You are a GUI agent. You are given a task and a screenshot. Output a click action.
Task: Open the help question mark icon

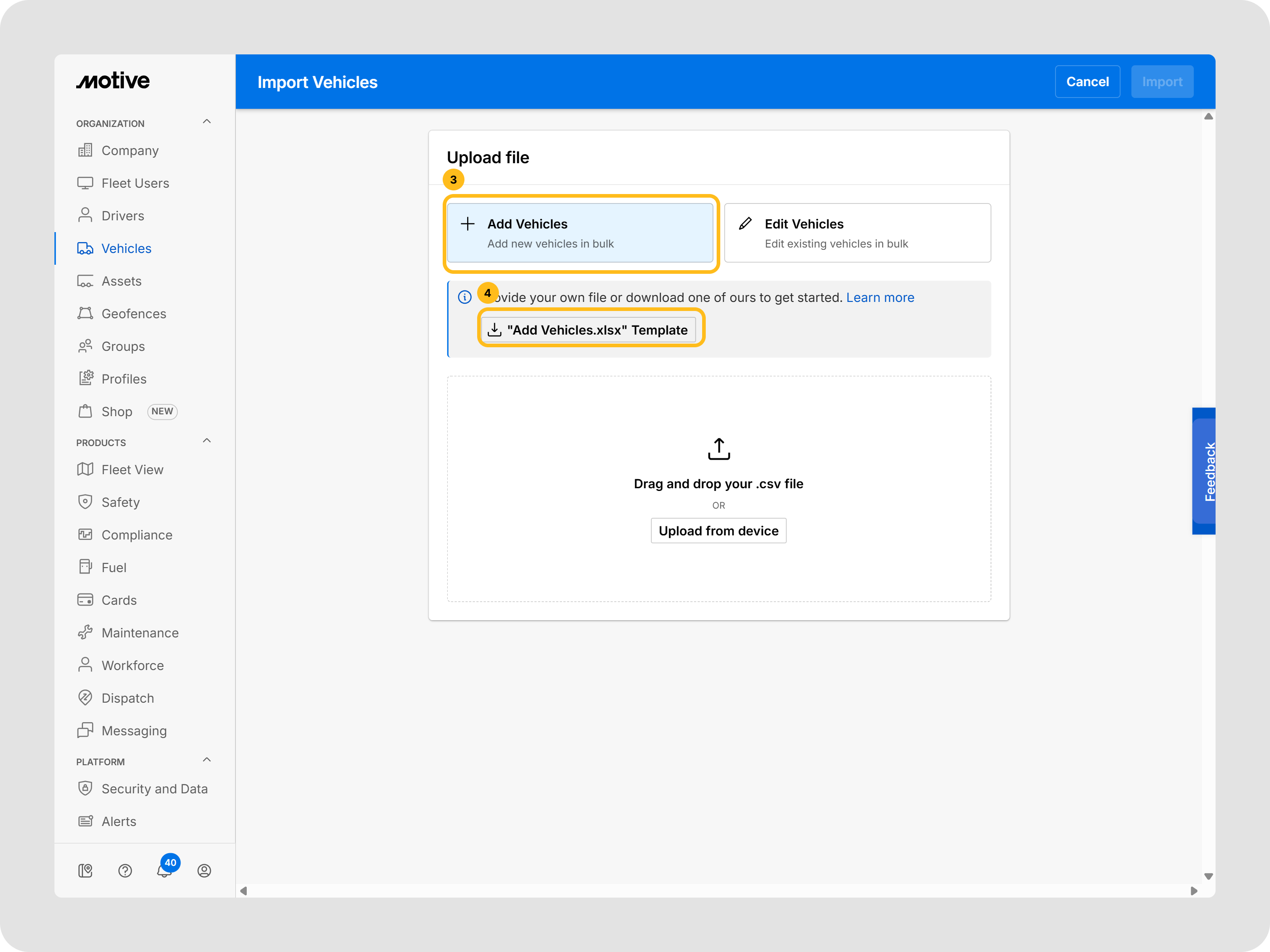(x=125, y=870)
